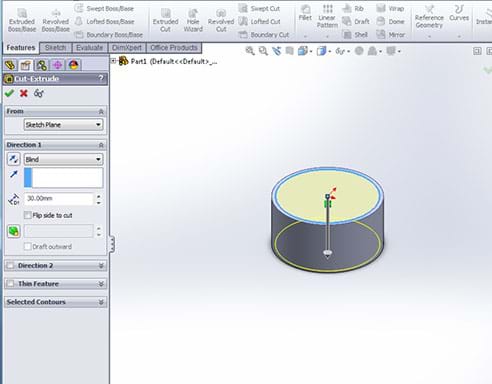
Task: Increase depth with spinner up arrow
Action: pyautogui.click(x=99, y=196)
